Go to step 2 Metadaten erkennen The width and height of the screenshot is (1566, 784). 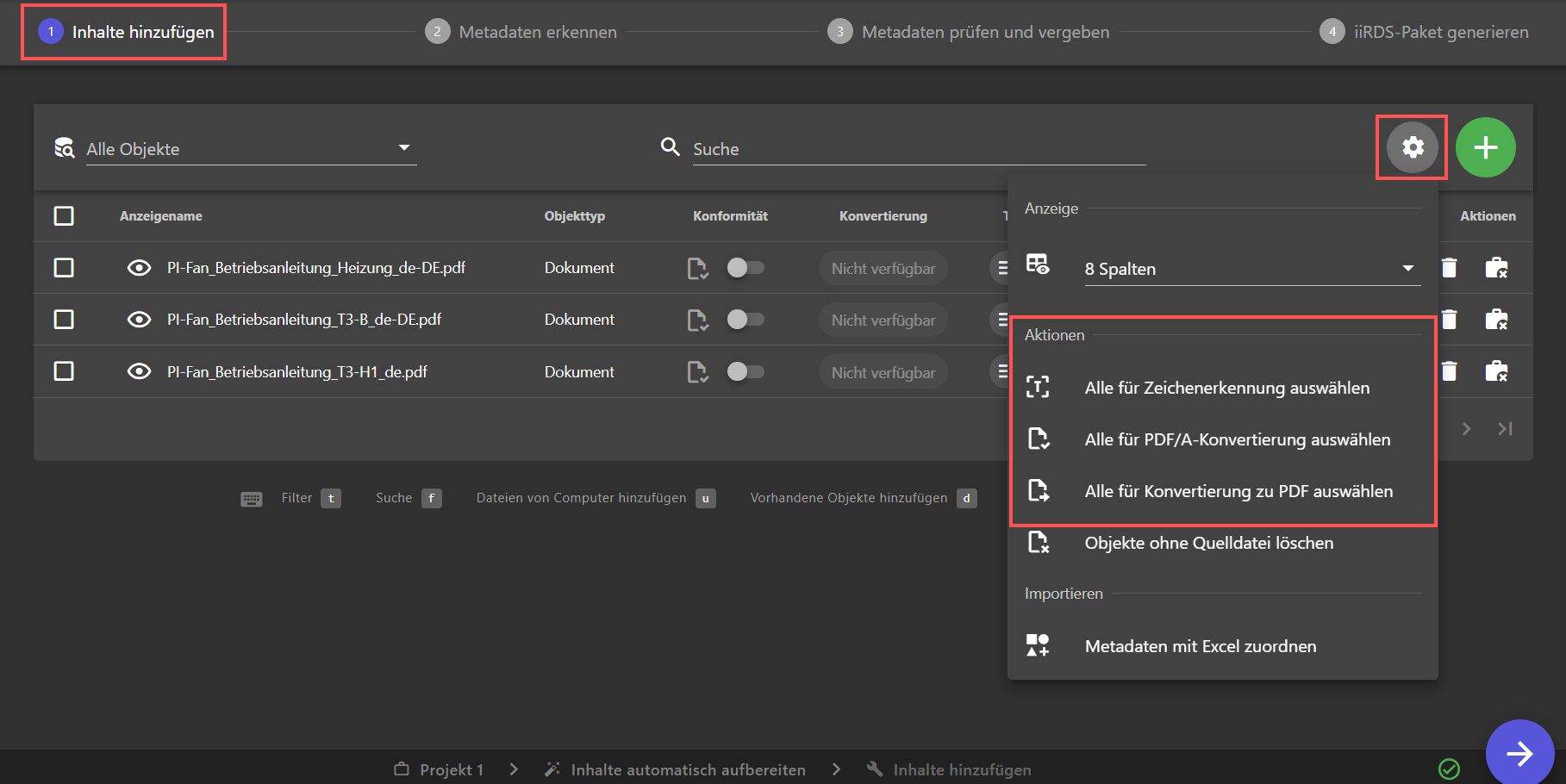521,32
